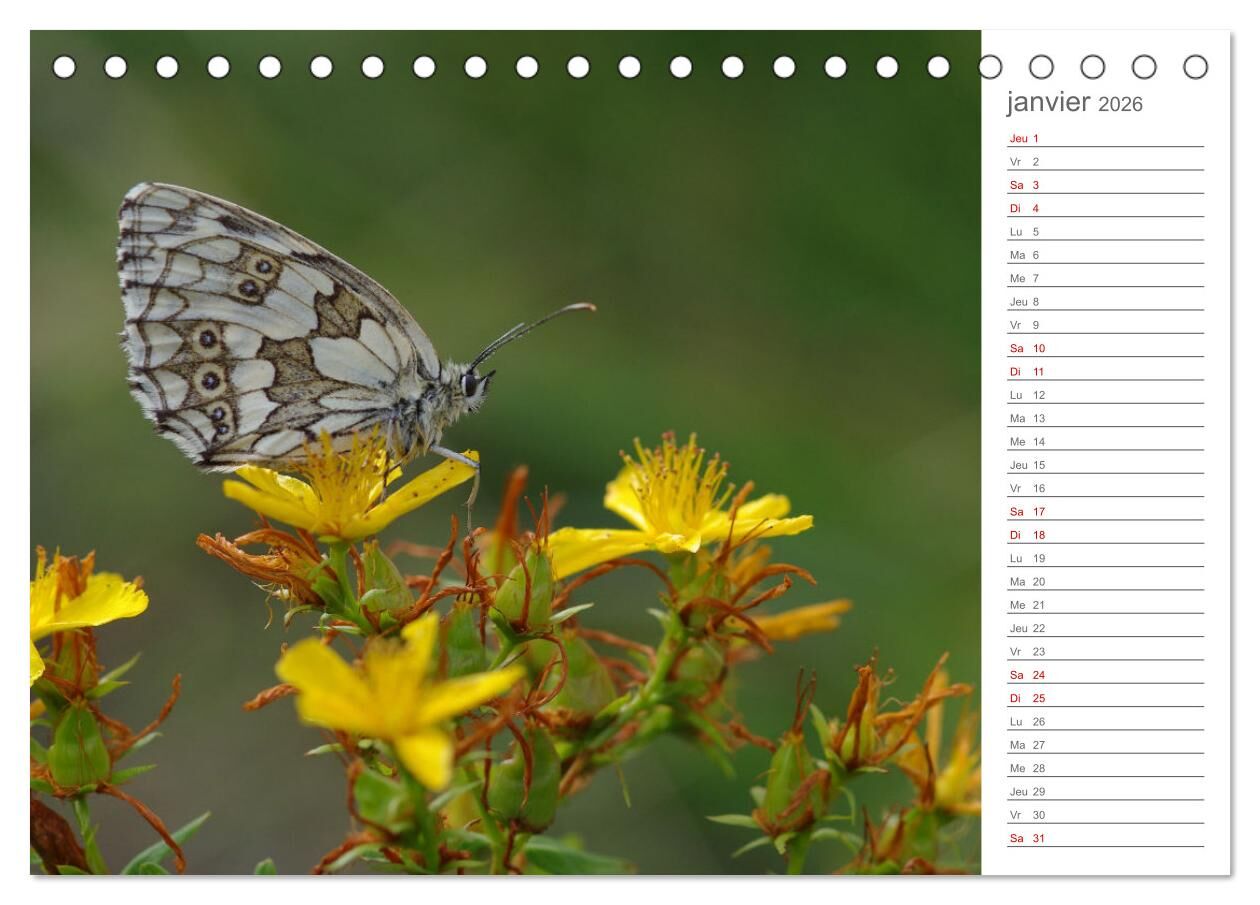The height and width of the screenshot is (905, 1260).
Task: Pick the Sa 10 date entry
Action: point(1027,349)
